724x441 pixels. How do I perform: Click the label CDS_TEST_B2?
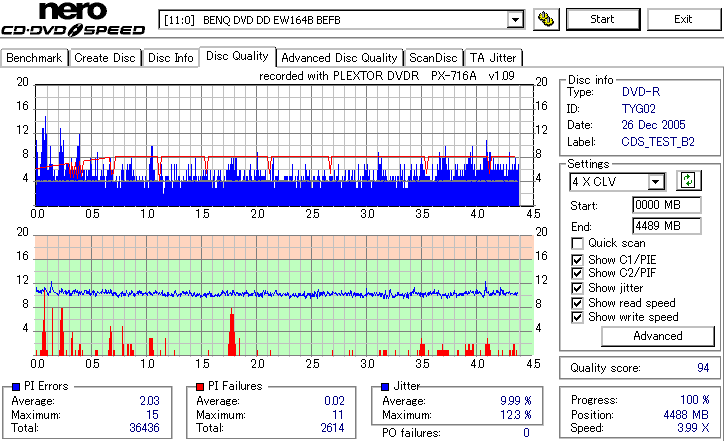tap(658, 142)
